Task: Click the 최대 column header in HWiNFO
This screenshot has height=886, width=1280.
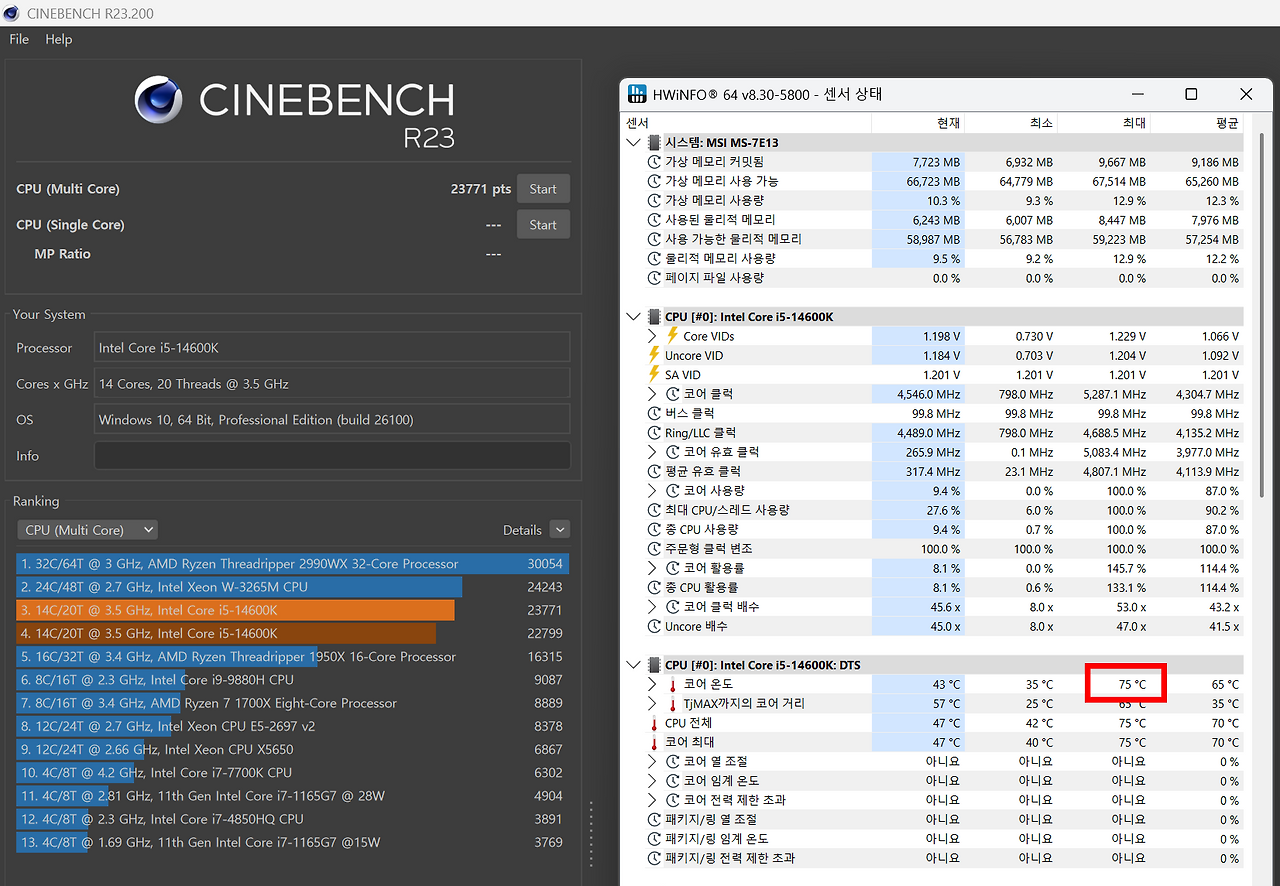Action: [x=1103, y=123]
